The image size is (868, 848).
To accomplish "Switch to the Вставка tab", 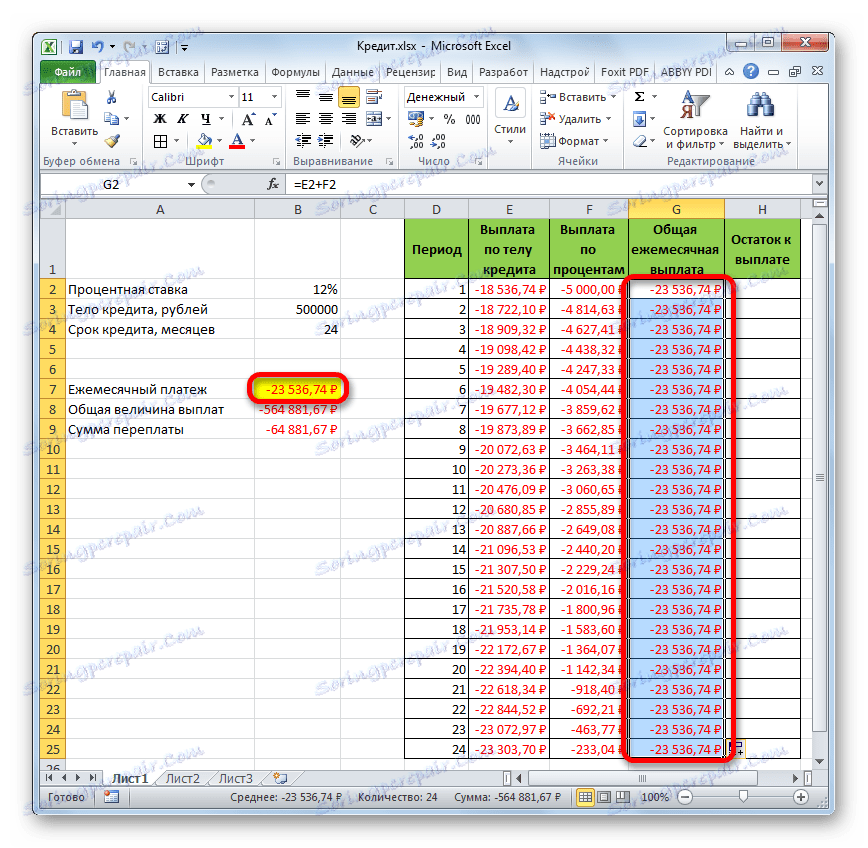I will pos(178,73).
